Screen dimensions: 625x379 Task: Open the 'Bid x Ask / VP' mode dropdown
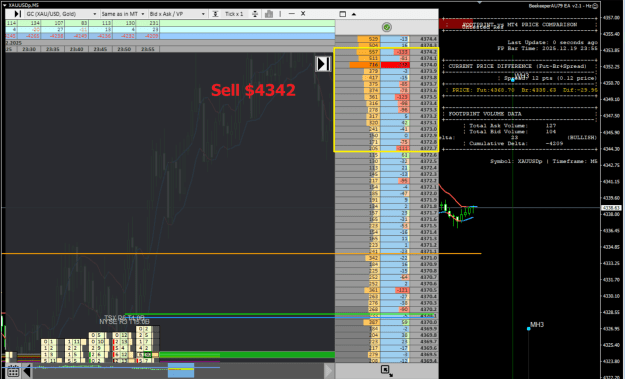coord(177,14)
